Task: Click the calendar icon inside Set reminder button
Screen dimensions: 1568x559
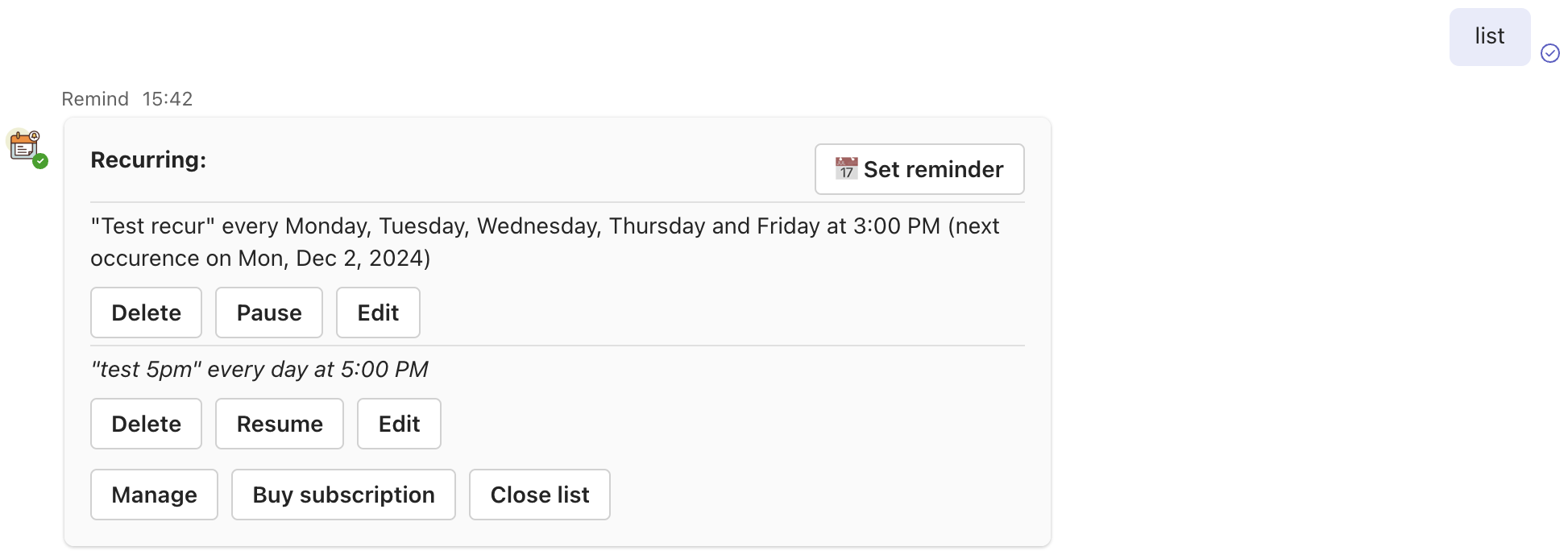Action: click(x=845, y=169)
